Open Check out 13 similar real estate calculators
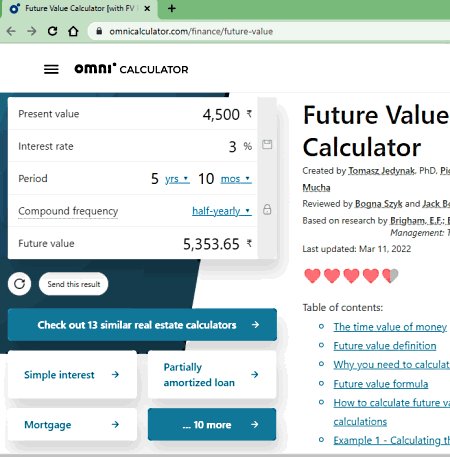 (x=142, y=325)
